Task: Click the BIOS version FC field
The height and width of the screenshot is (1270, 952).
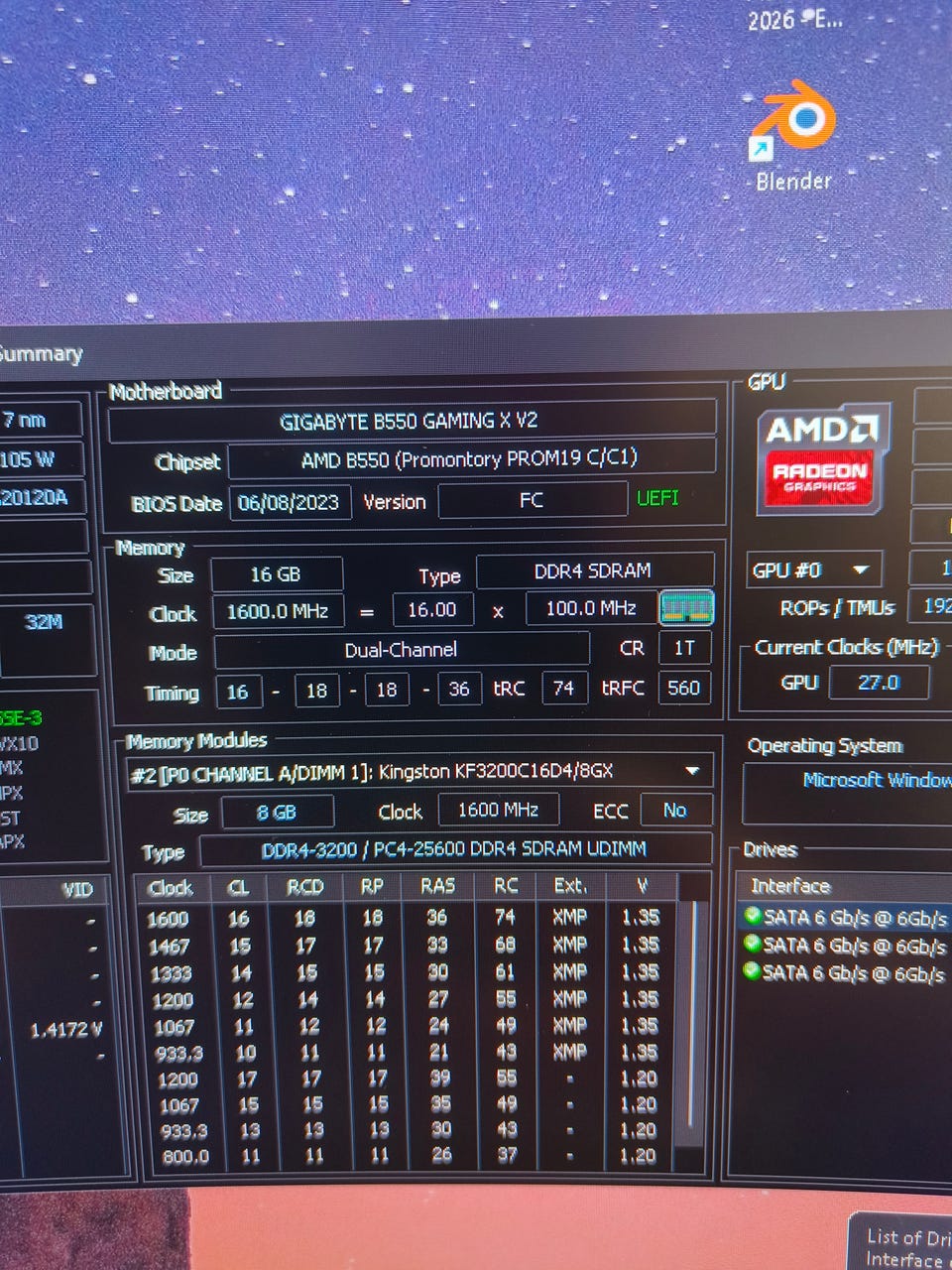Action: (532, 500)
